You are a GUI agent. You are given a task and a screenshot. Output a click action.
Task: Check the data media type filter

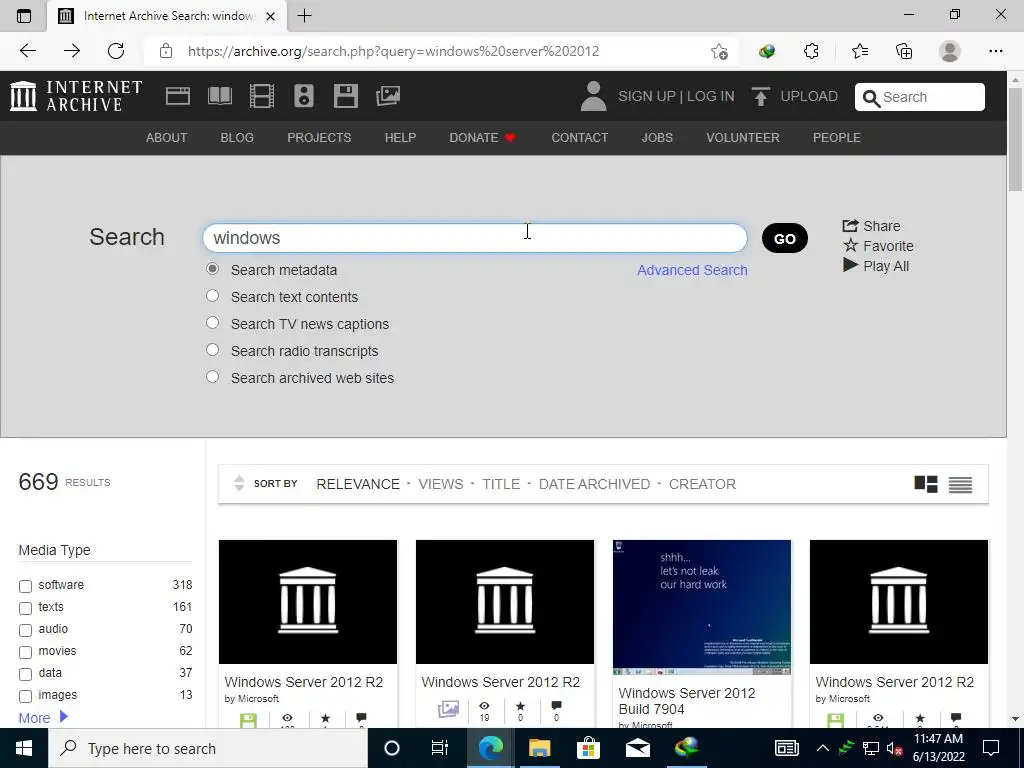tap(25, 674)
